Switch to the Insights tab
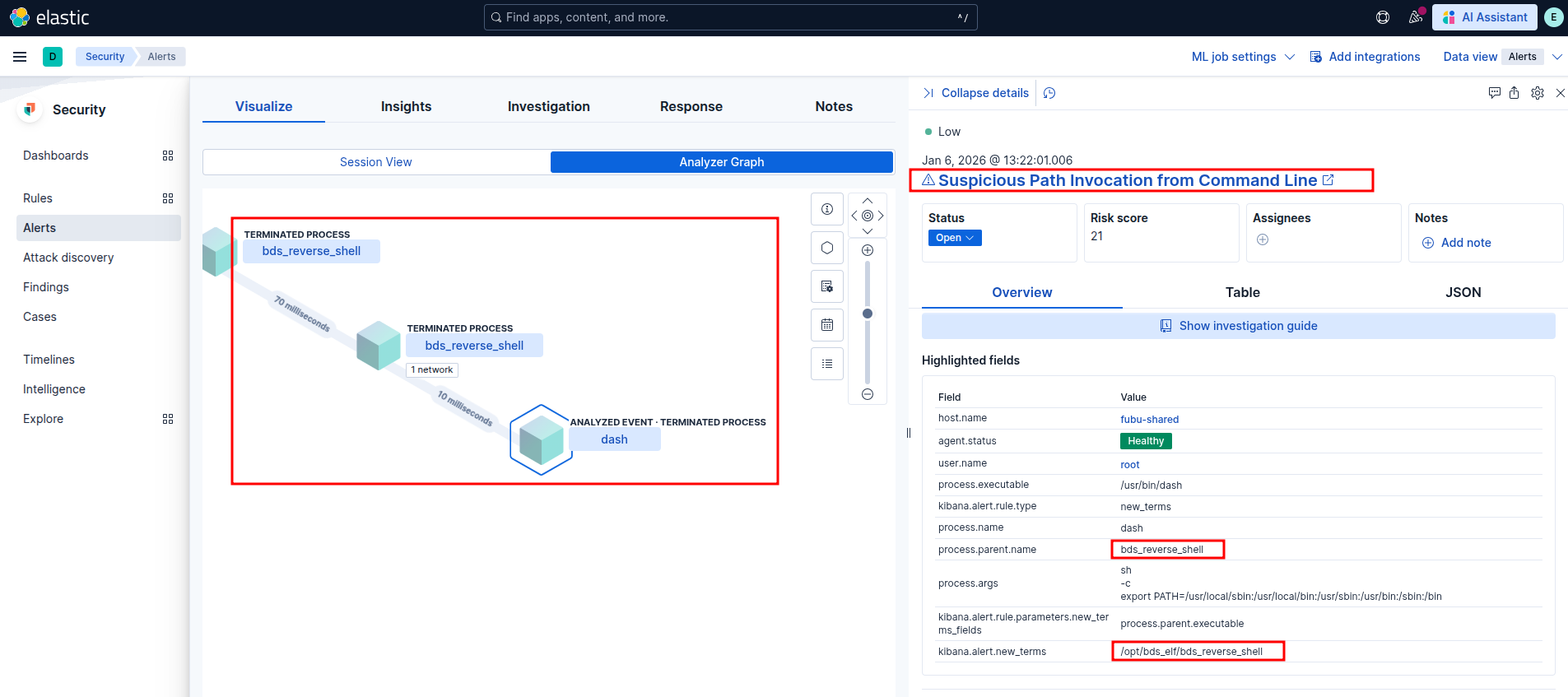This screenshot has height=697, width=1568. 406,106
